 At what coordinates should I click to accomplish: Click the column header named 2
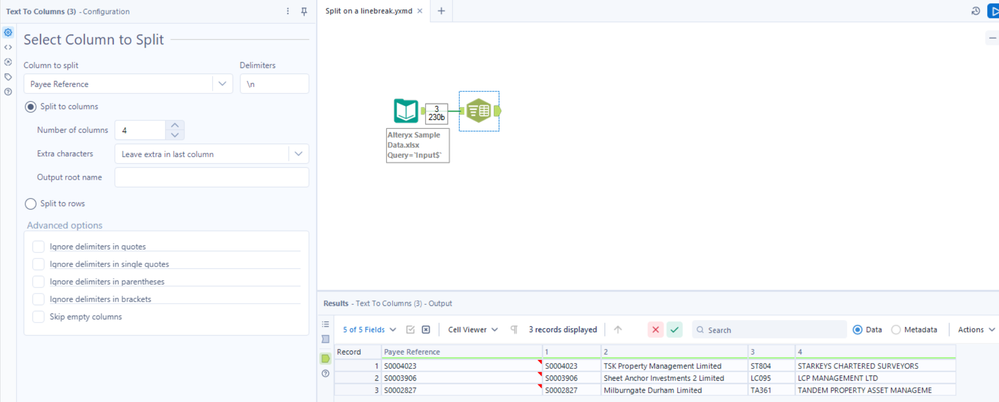point(674,352)
